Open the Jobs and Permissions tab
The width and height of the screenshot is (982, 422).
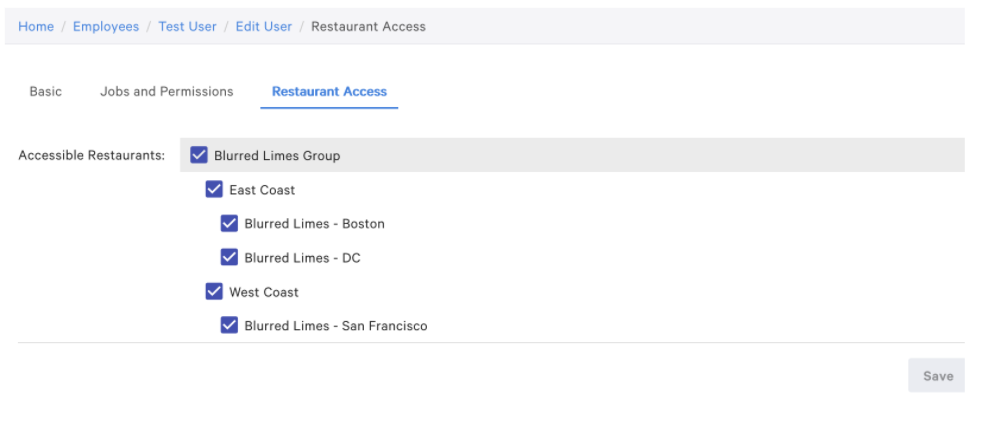coord(167,91)
